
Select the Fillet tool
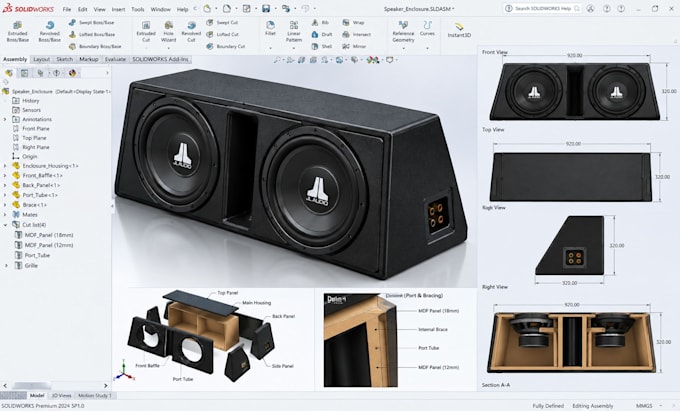pos(270,28)
